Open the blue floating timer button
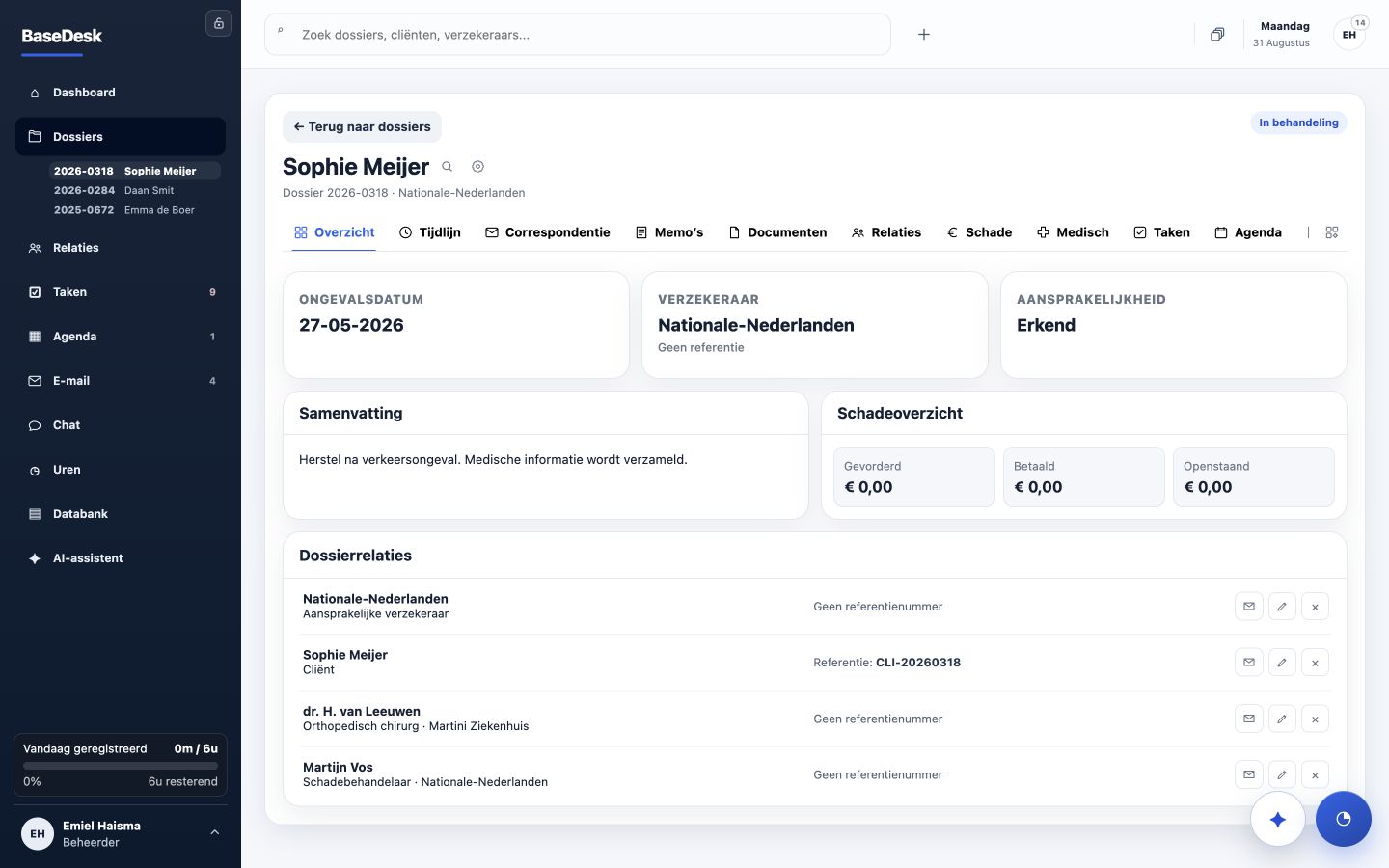The image size is (1389, 868). (1344, 819)
